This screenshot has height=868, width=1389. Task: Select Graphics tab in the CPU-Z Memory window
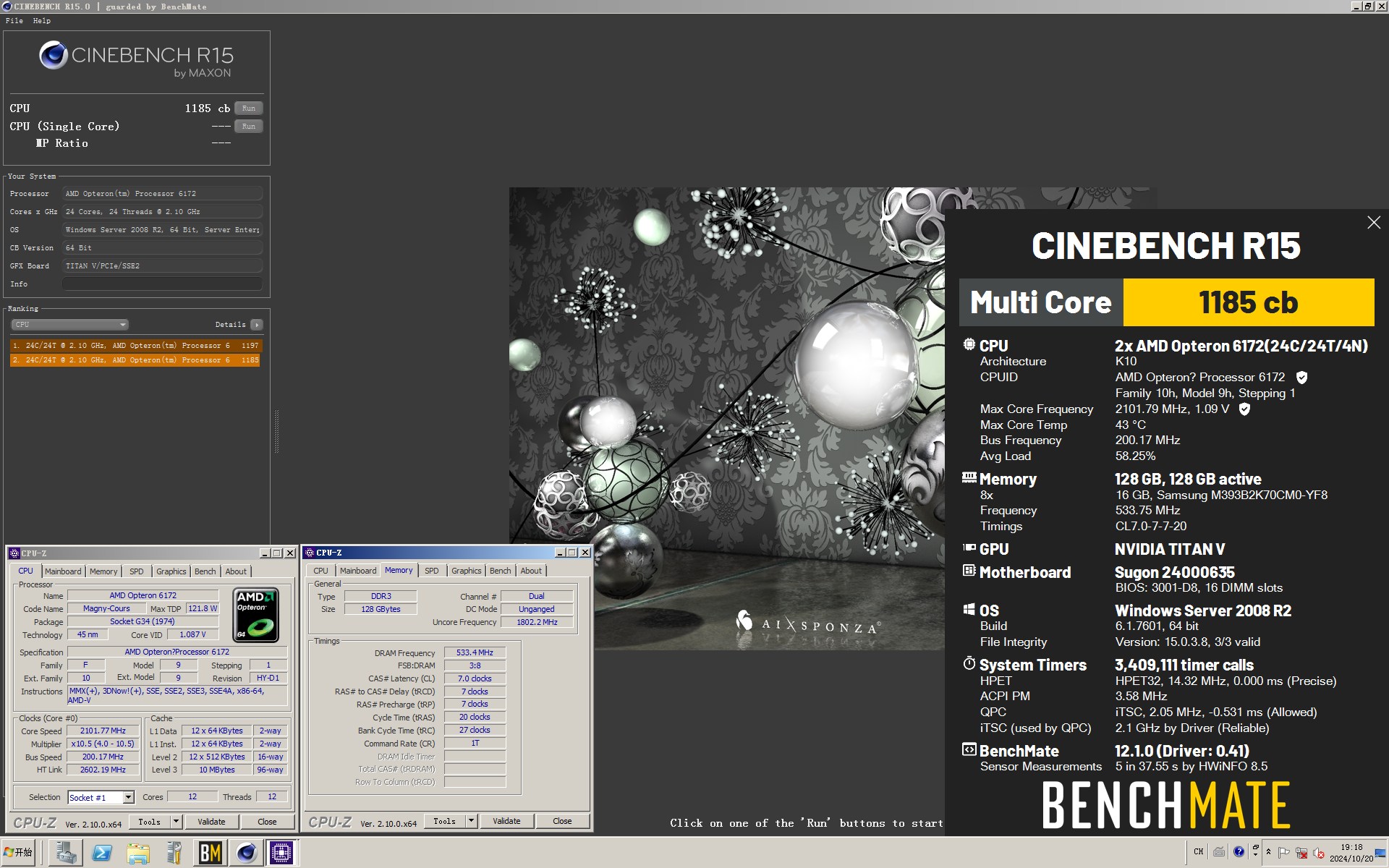[x=467, y=571]
